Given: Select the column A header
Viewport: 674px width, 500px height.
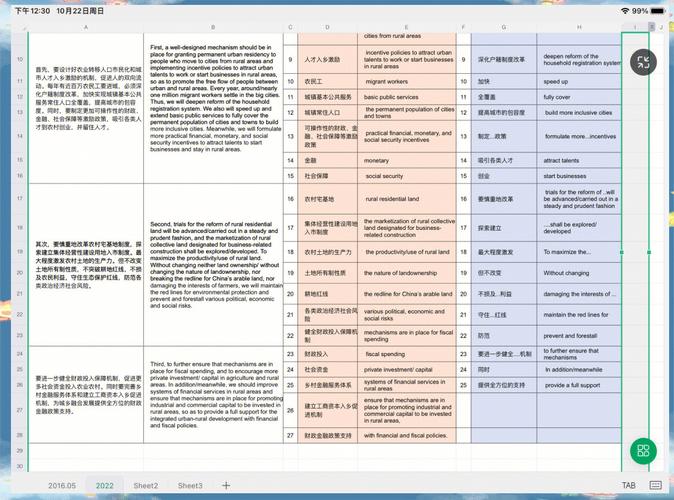Looking at the screenshot, I should tap(86, 27).
